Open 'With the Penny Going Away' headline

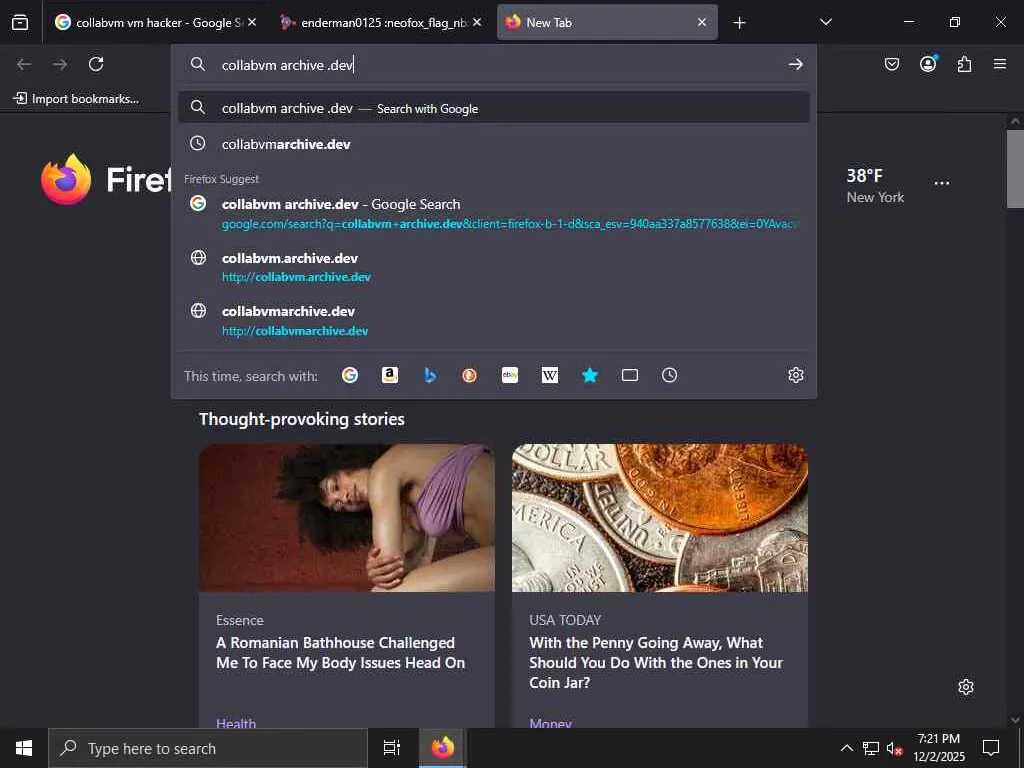[x=656, y=662]
